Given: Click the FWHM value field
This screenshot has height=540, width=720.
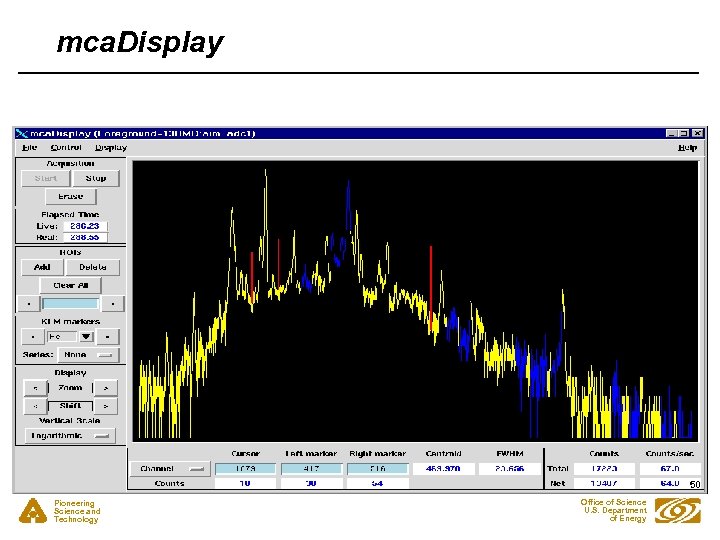Looking at the screenshot, I should coord(509,469).
